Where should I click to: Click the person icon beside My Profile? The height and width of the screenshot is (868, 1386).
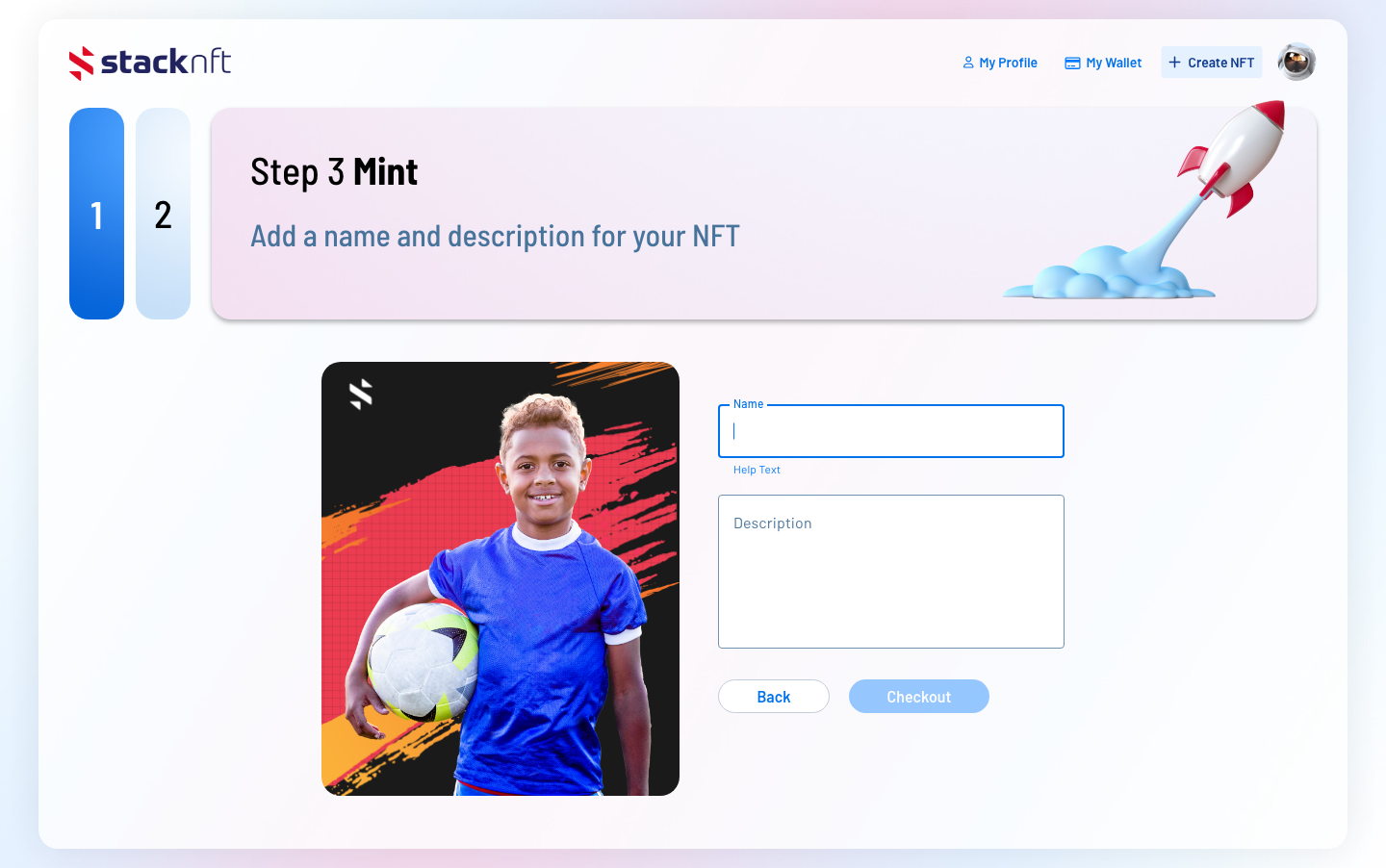tap(968, 63)
